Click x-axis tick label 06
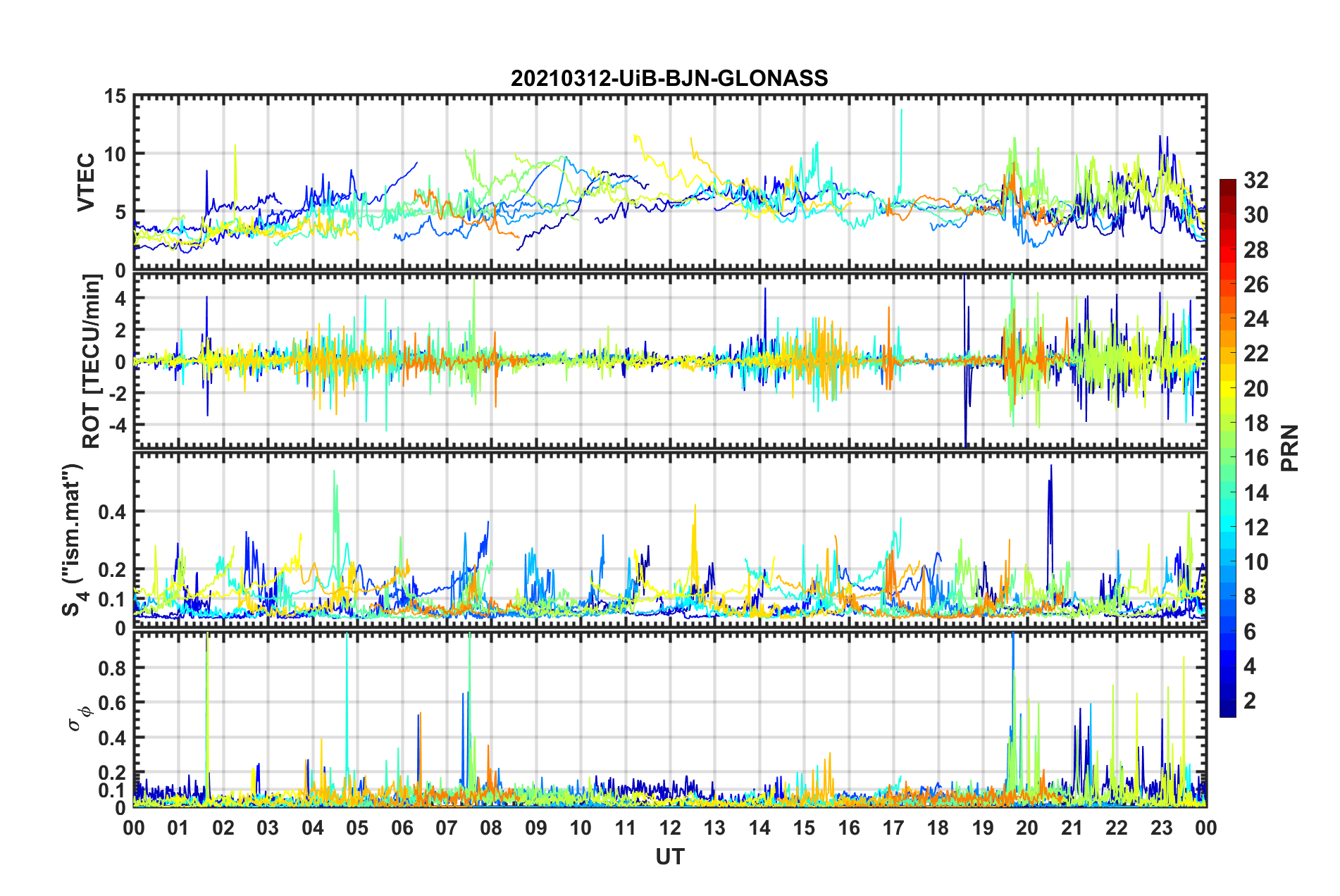 click(402, 828)
